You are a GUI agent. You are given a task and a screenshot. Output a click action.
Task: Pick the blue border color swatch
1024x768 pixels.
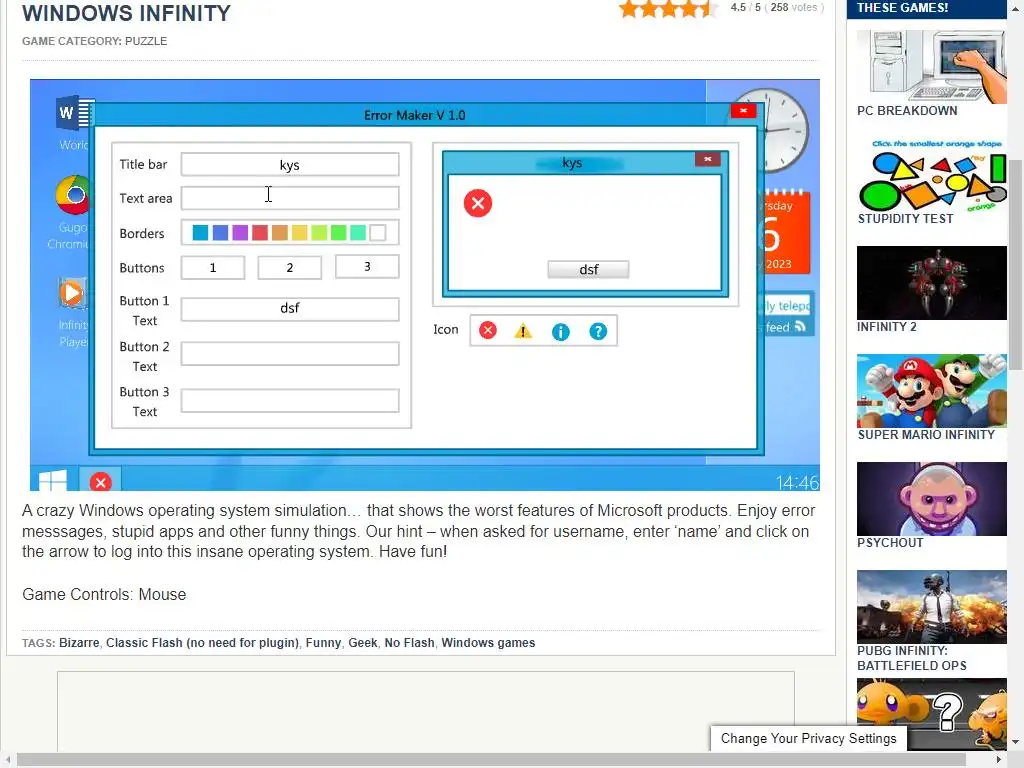click(x=221, y=232)
